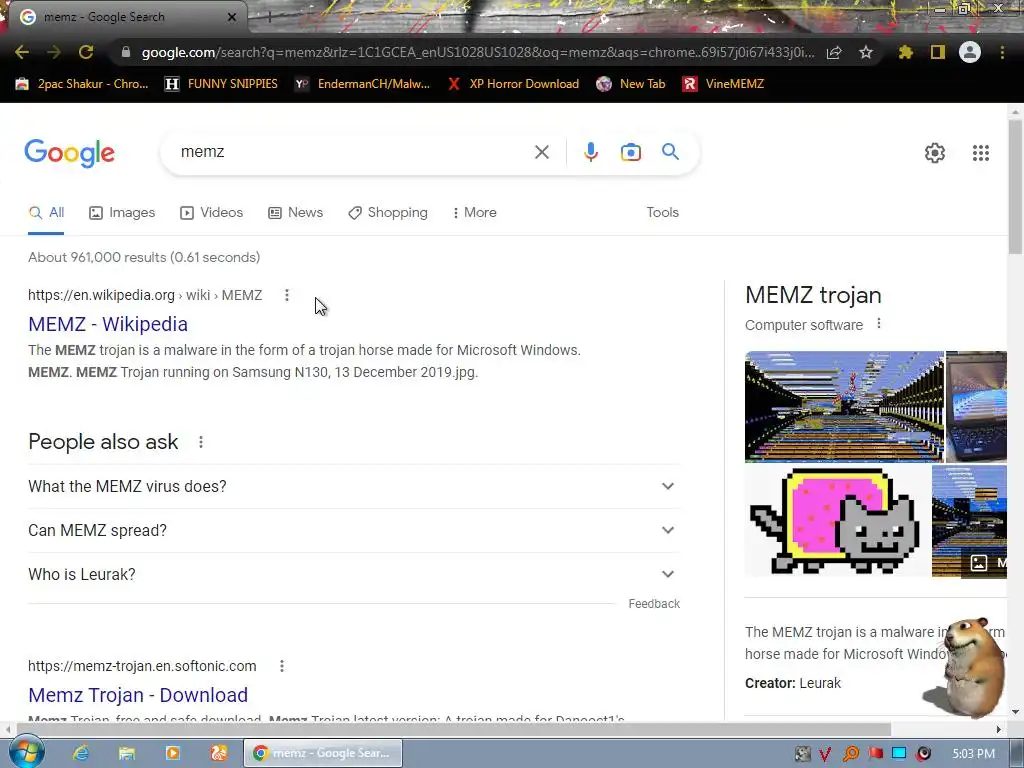Open the XP Horror Download bookmark
1024x768 pixels.
513,84
